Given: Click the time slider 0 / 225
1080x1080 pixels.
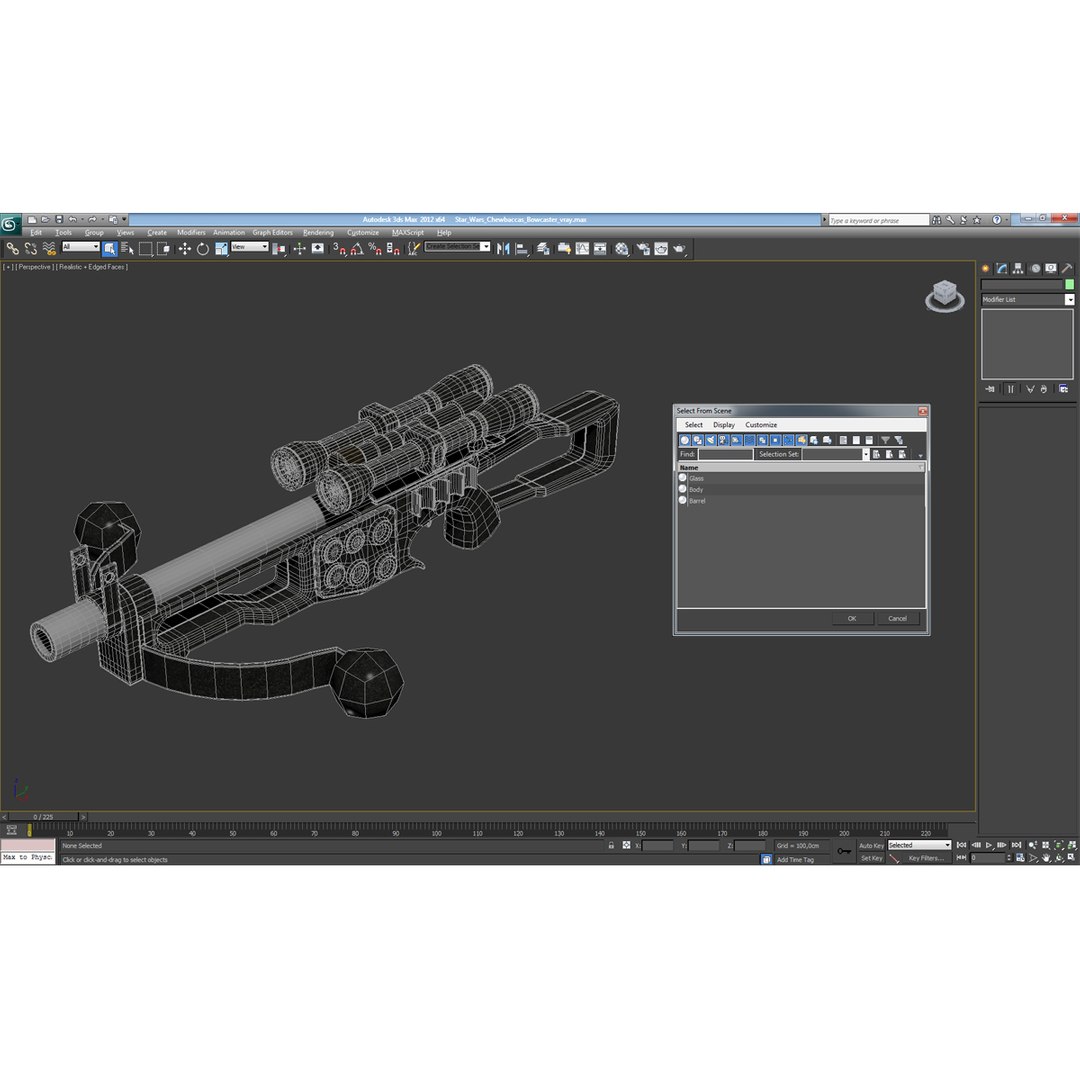Looking at the screenshot, I should point(43,817).
